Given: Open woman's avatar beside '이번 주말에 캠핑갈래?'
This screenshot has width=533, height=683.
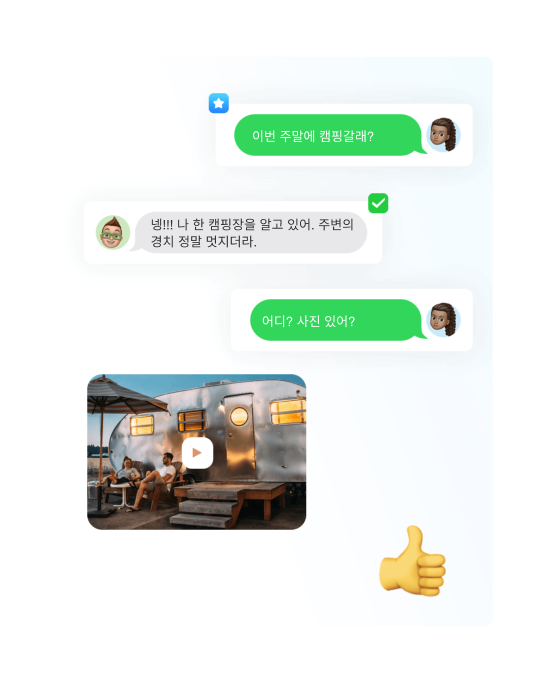Looking at the screenshot, I should [x=443, y=135].
